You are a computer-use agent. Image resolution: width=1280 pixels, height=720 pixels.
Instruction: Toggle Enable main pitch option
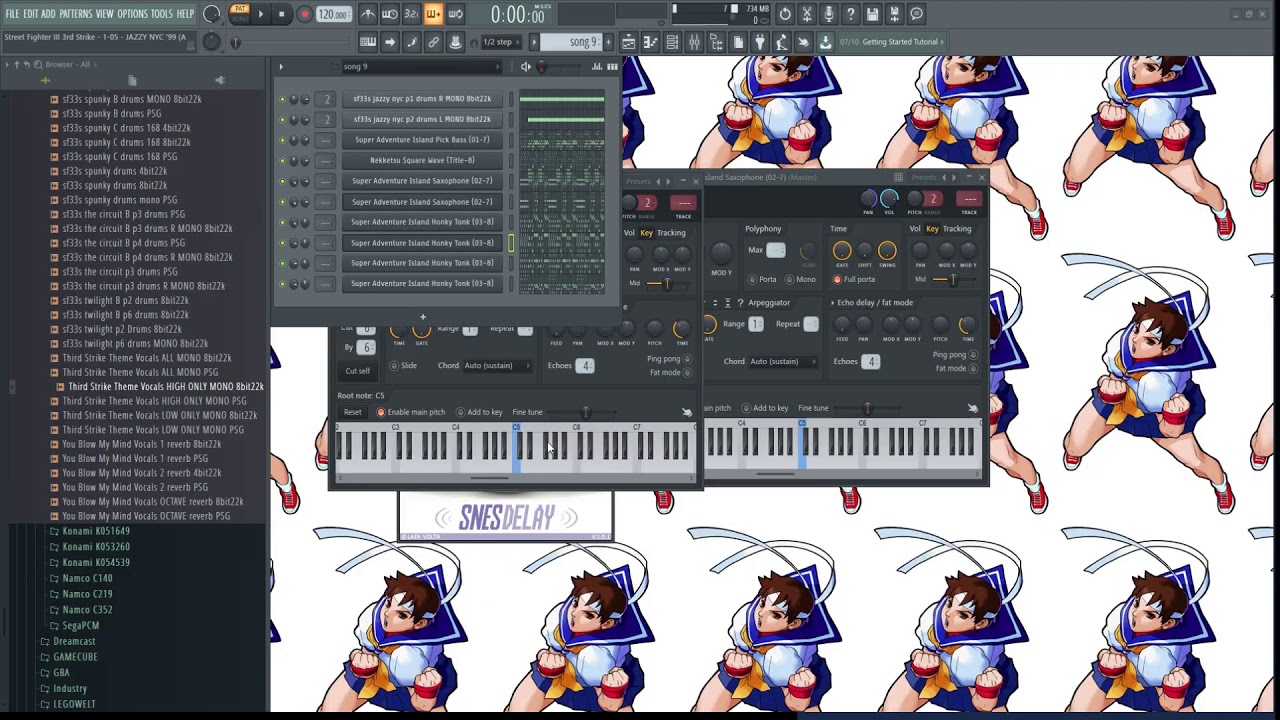pos(410,412)
